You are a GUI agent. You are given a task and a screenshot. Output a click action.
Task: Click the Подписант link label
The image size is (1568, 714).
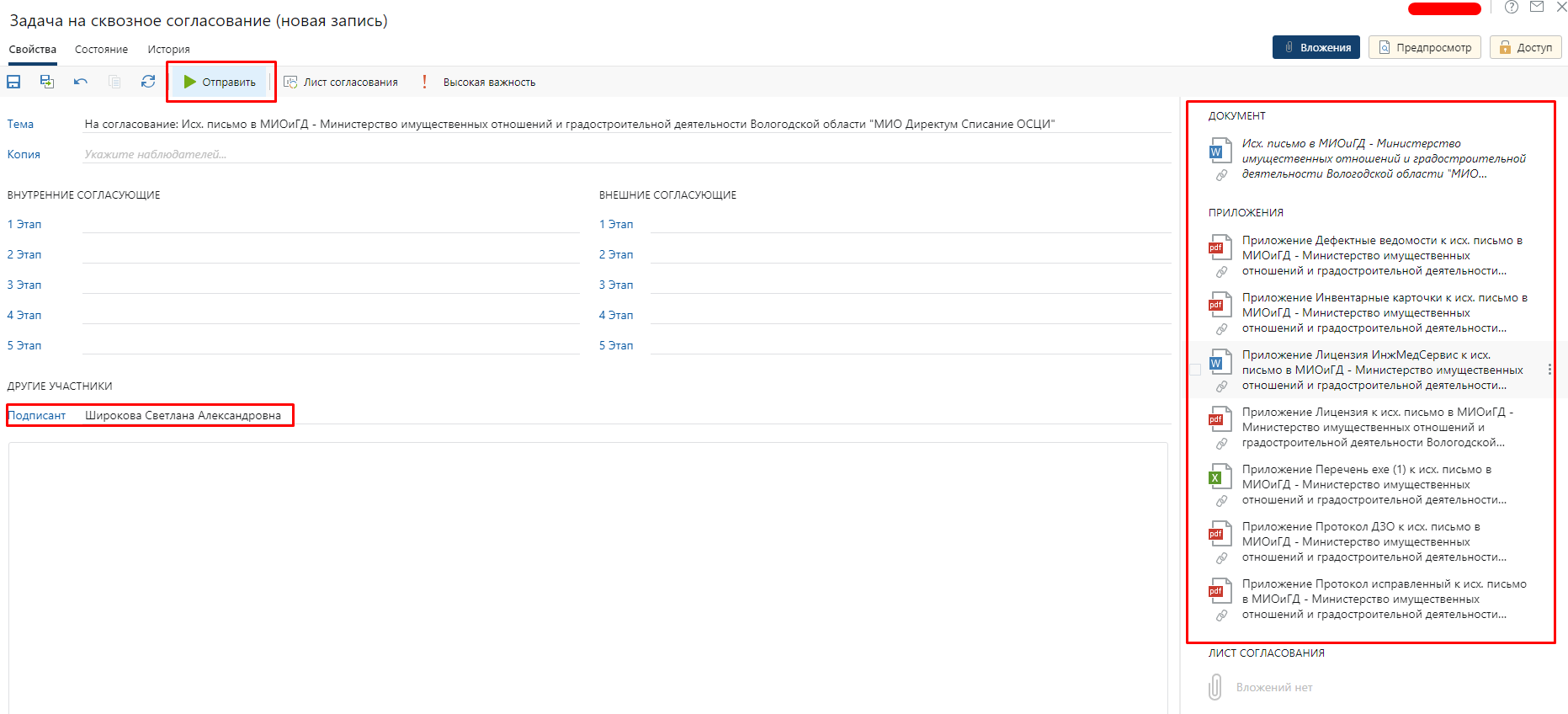click(x=37, y=415)
